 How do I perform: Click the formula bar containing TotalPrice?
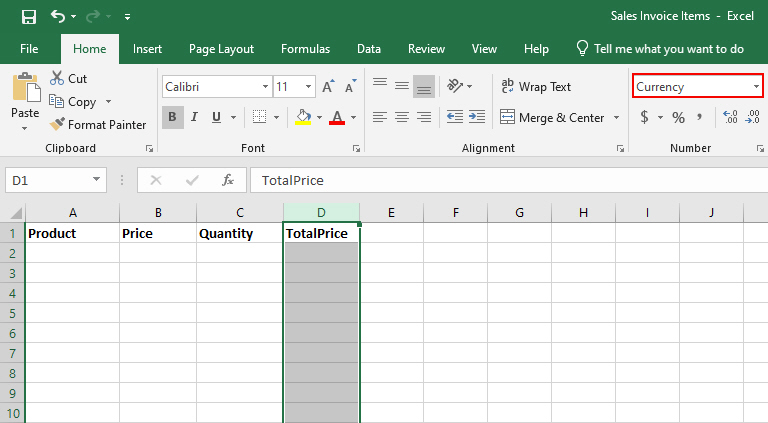509,180
